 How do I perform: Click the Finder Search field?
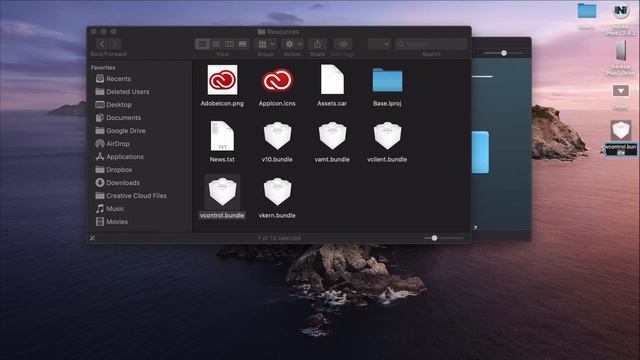(x=431, y=44)
